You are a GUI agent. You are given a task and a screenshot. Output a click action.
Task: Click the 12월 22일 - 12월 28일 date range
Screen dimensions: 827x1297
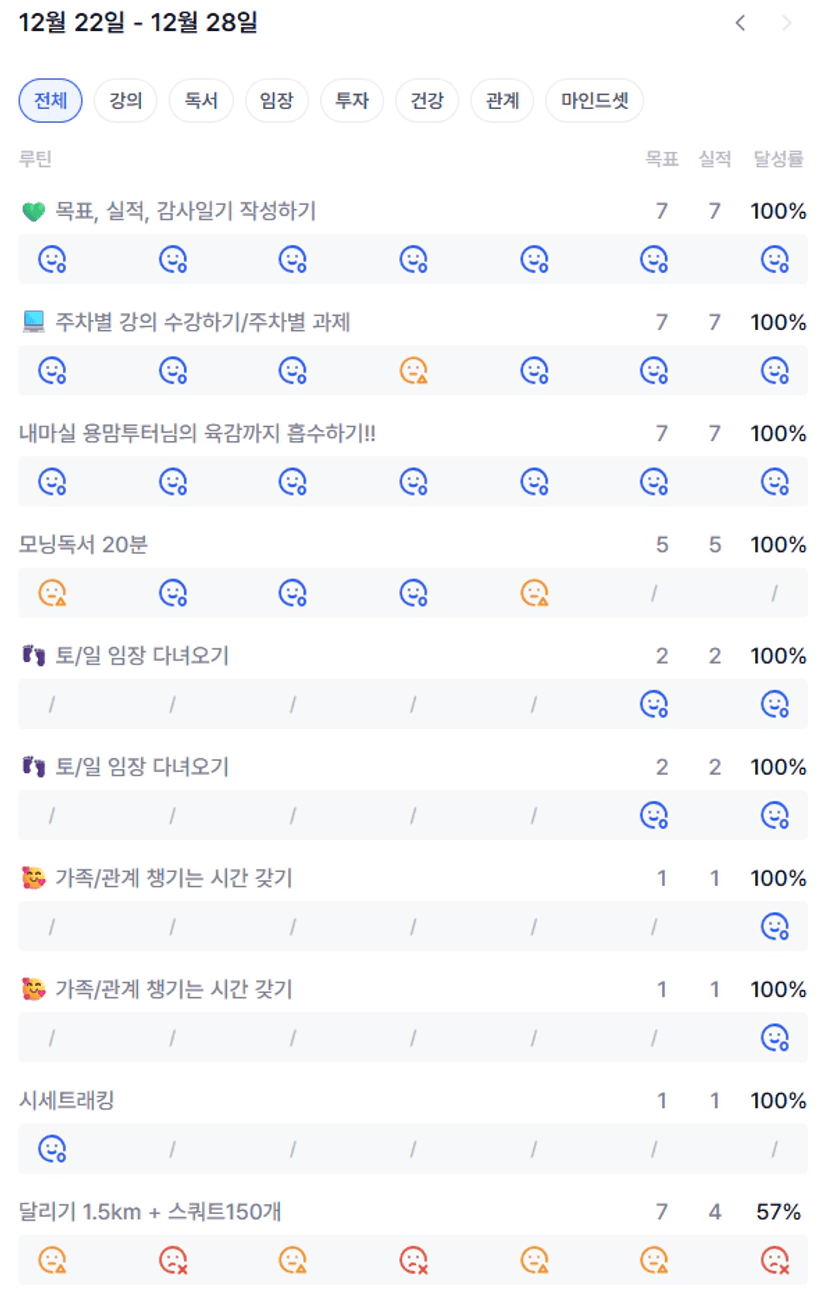pyautogui.click(x=138, y=23)
